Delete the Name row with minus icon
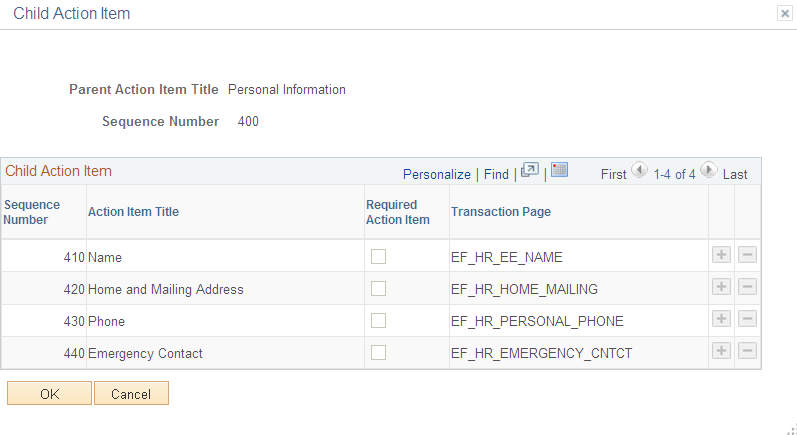Viewport: 797px width, 435px height. click(747, 255)
